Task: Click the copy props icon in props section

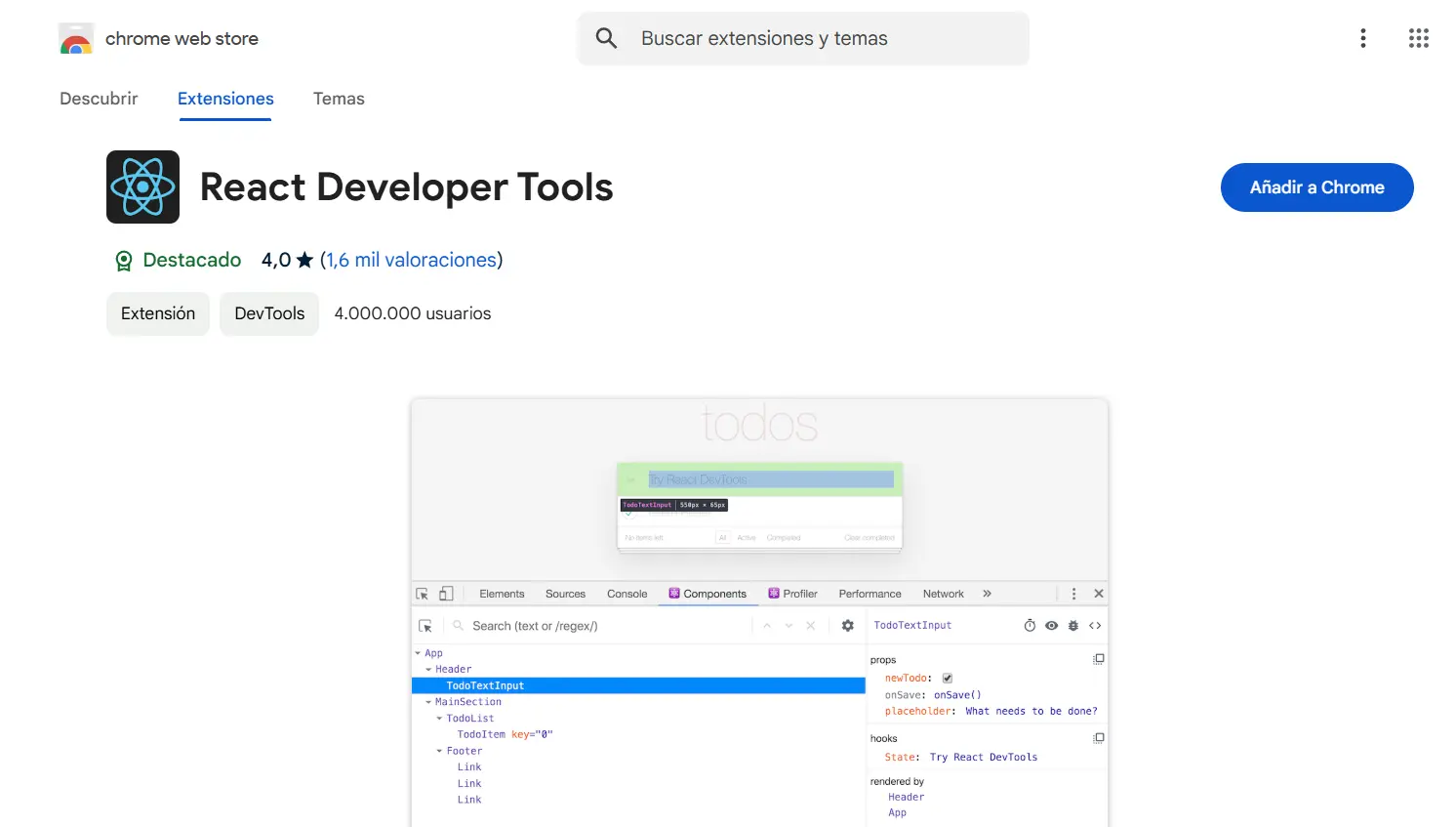Action: pyautogui.click(x=1098, y=658)
